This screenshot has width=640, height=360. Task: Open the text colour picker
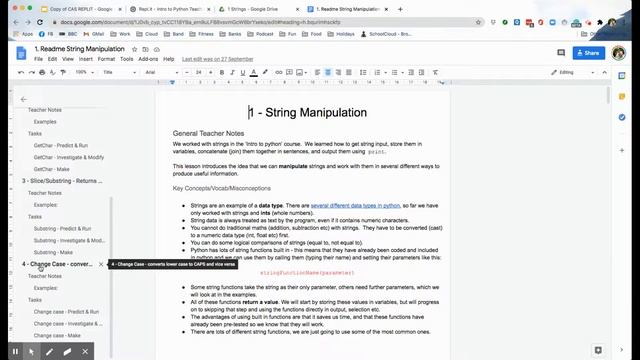click(253, 72)
